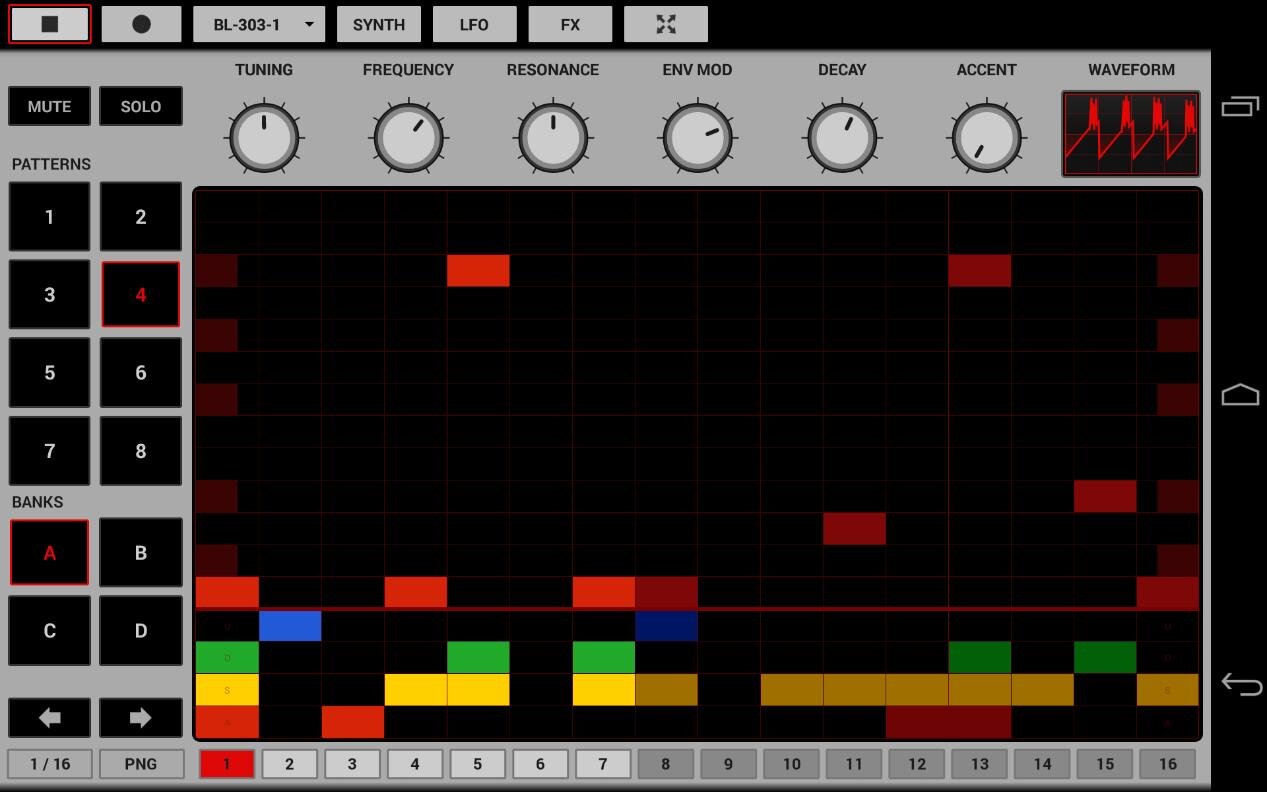Go to next page with right arrow
The image size is (1267, 792).
point(140,718)
